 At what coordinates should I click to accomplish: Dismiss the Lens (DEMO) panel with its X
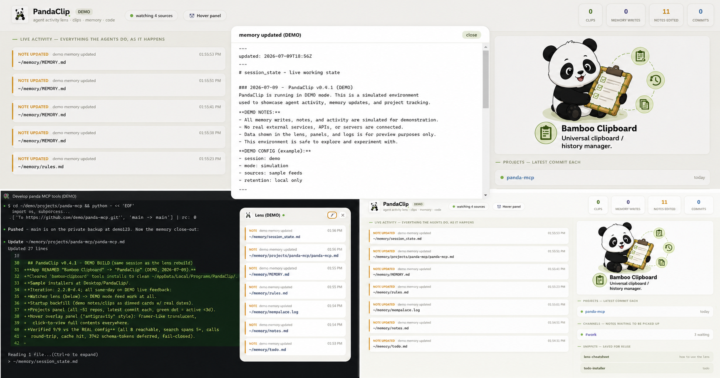click(343, 215)
